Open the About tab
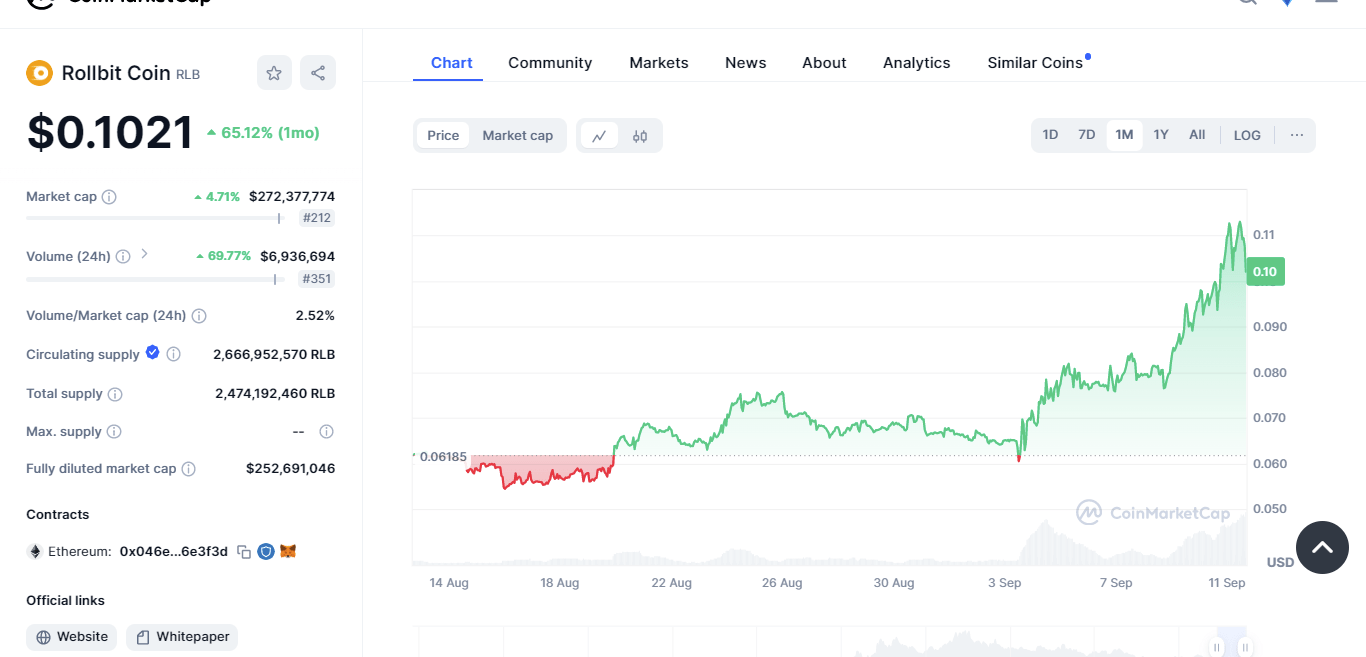Image resolution: width=1366 pixels, height=657 pixels. pos(824,63)
